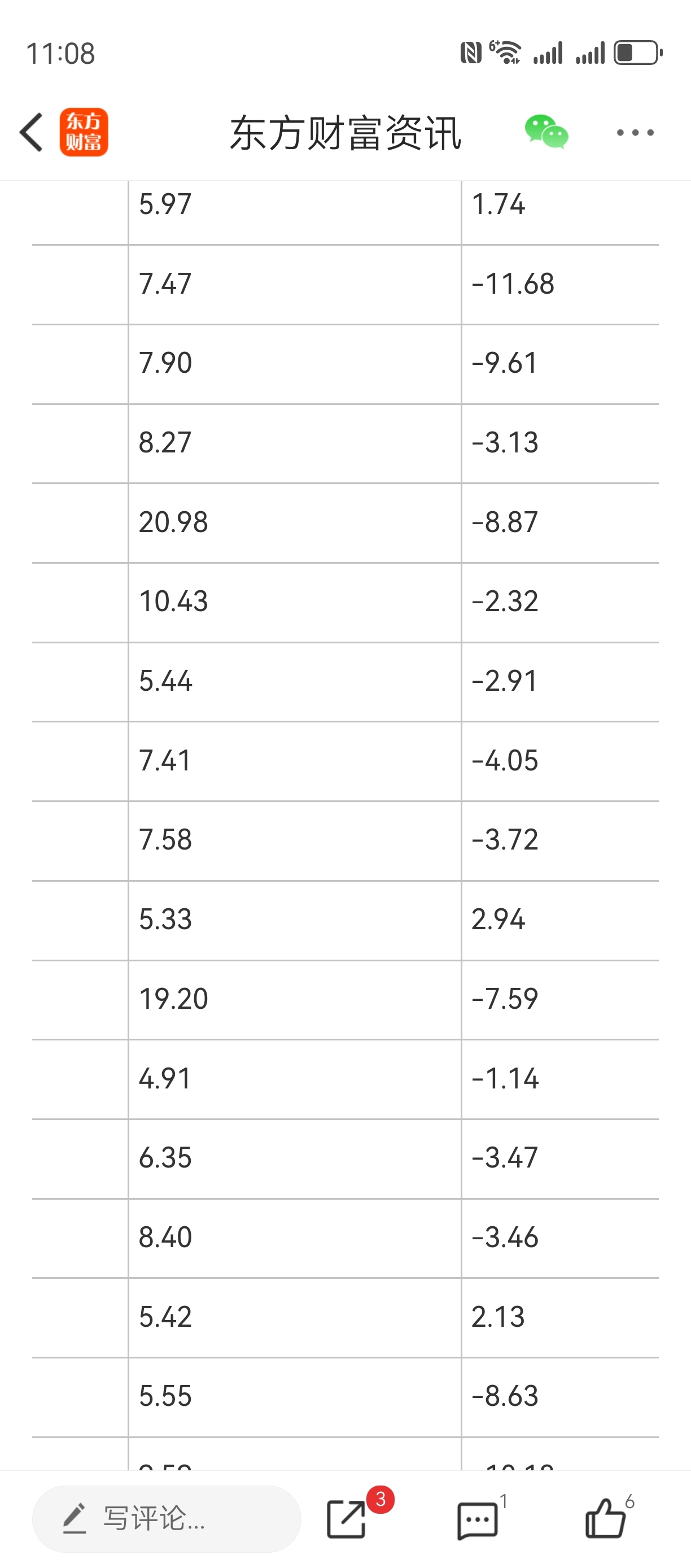Tap the battery status icon
Screen dimensions: 691x1568
click(637, 53)
